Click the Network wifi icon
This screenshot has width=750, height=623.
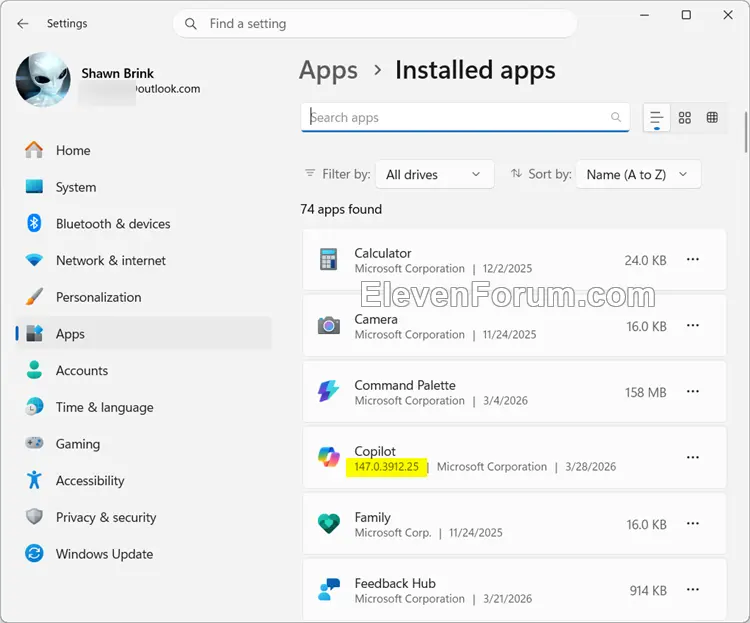[x=34, y=260]
